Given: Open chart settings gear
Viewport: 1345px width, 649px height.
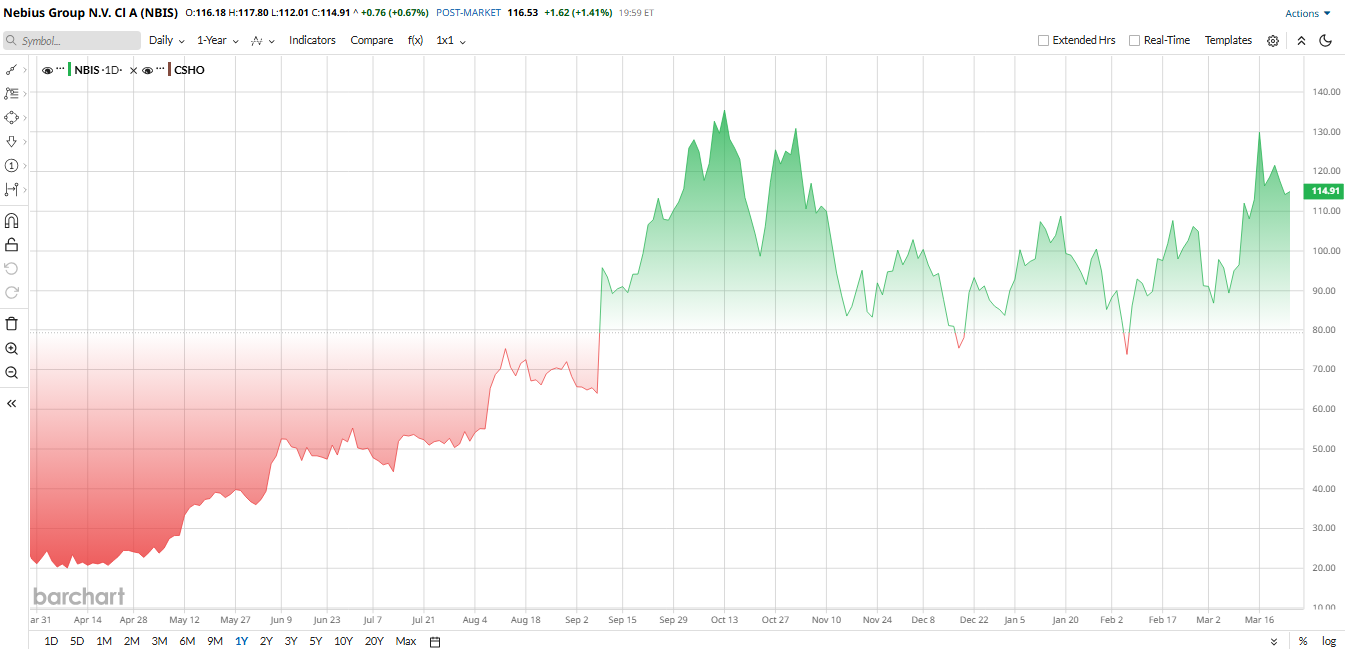Looking at the screenshot, I should pos(1273,40).
